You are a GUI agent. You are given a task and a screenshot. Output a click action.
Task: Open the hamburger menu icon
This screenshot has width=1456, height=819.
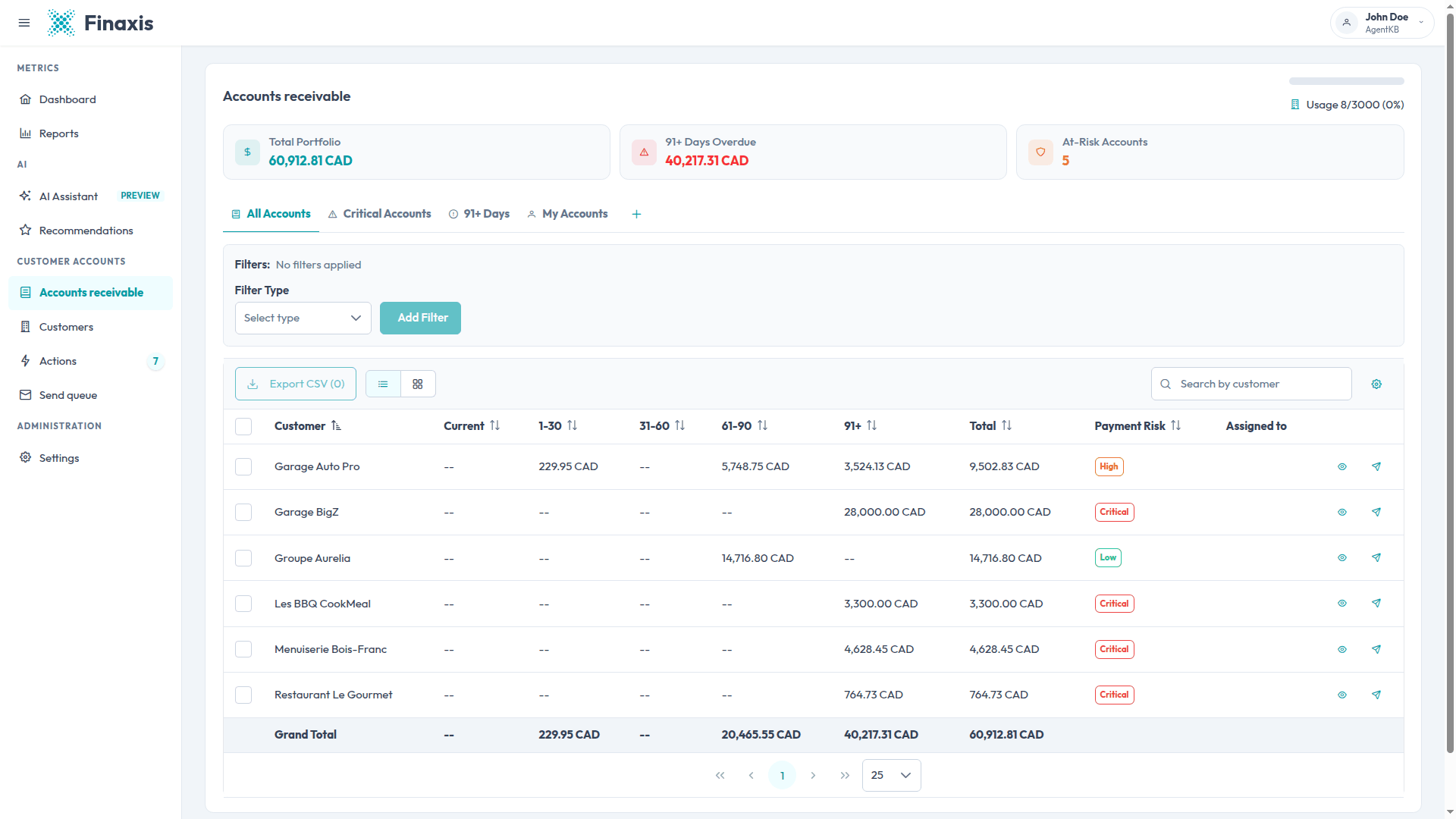[24, 23]
